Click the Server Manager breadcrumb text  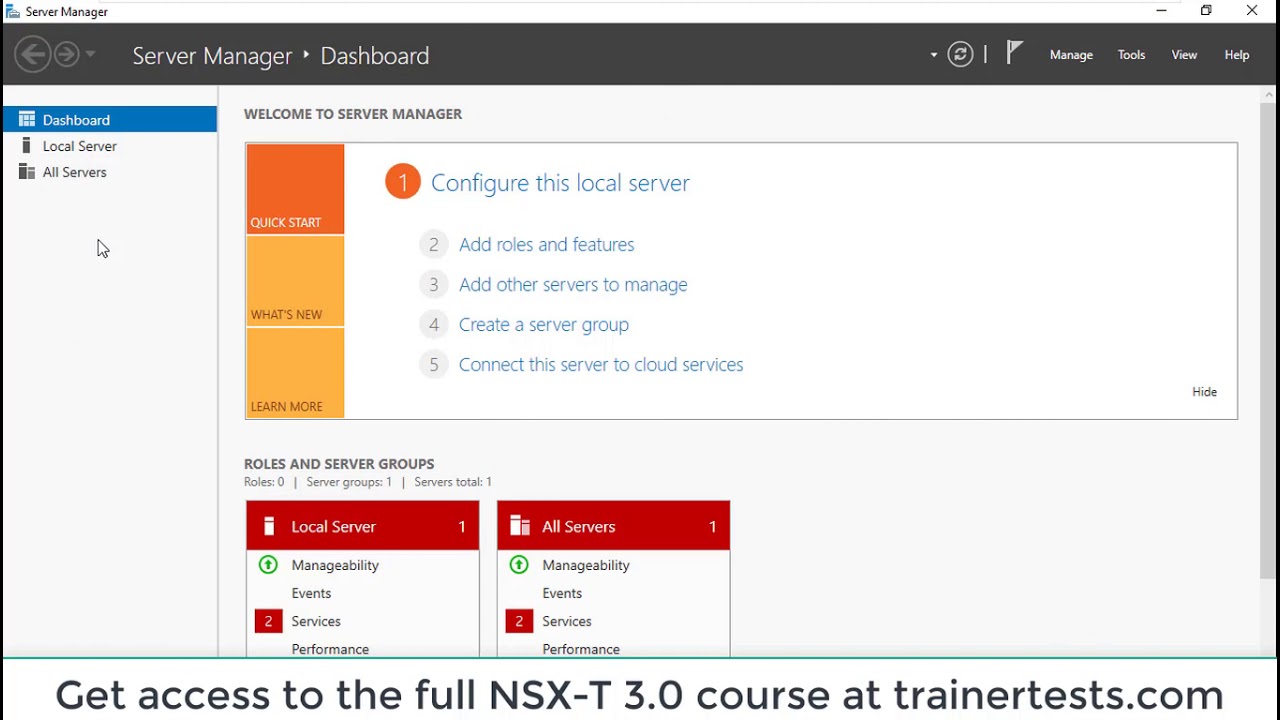[212, 55]
